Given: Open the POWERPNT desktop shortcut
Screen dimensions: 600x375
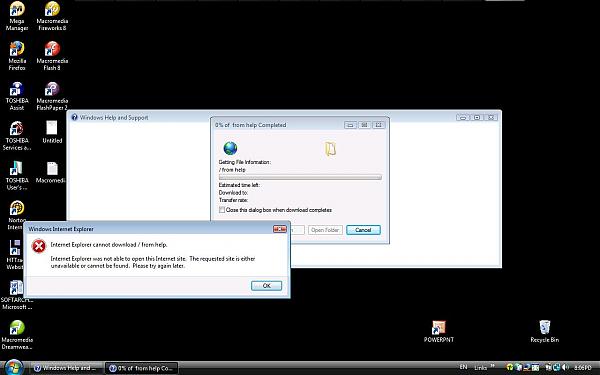Looking at the screenshot, I should [x=439, y=331].
